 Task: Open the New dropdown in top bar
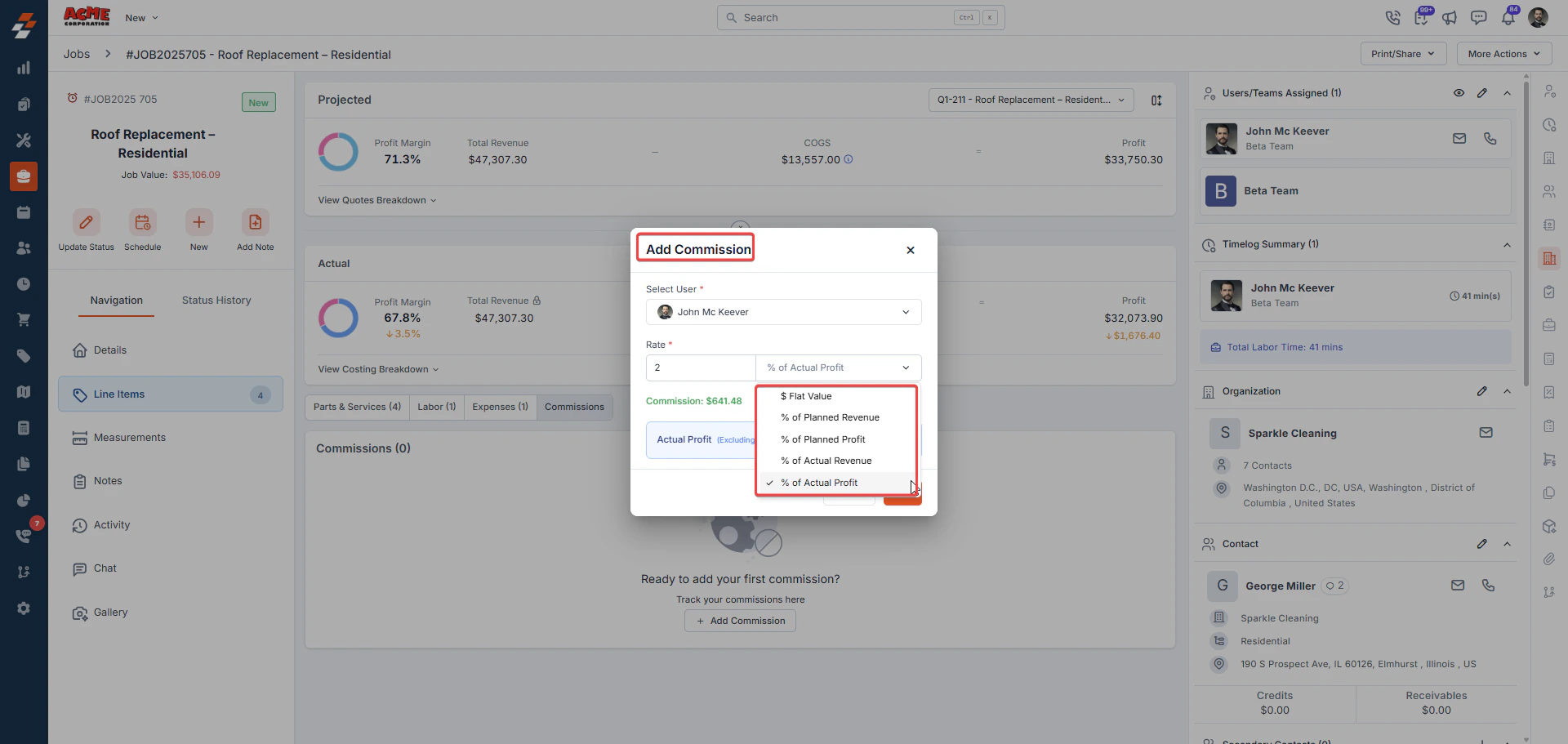pos(141,18)
